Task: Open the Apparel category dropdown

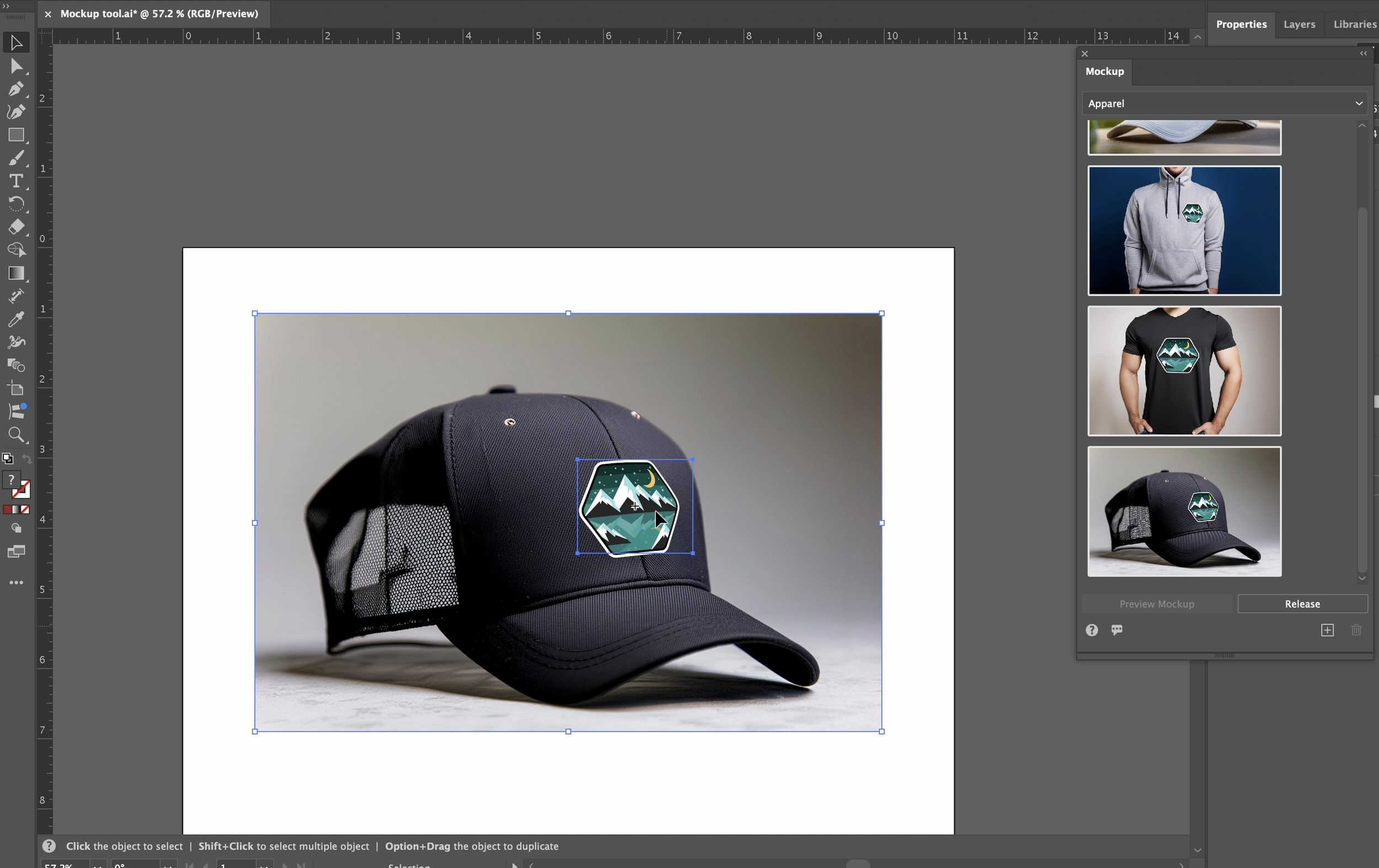Action: click(1225, 104)
